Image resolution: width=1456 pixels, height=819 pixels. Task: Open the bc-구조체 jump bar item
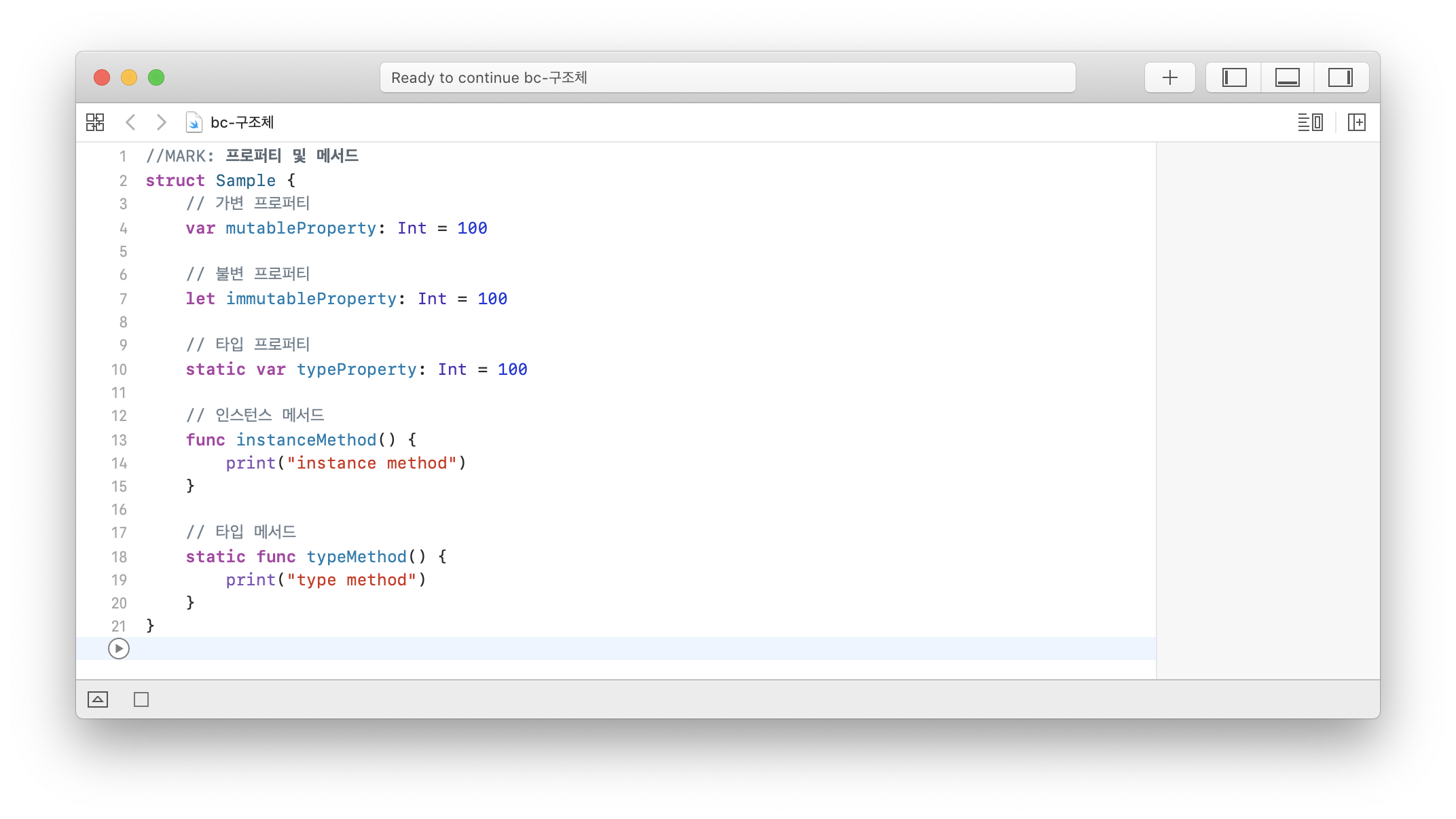(242, 122)
